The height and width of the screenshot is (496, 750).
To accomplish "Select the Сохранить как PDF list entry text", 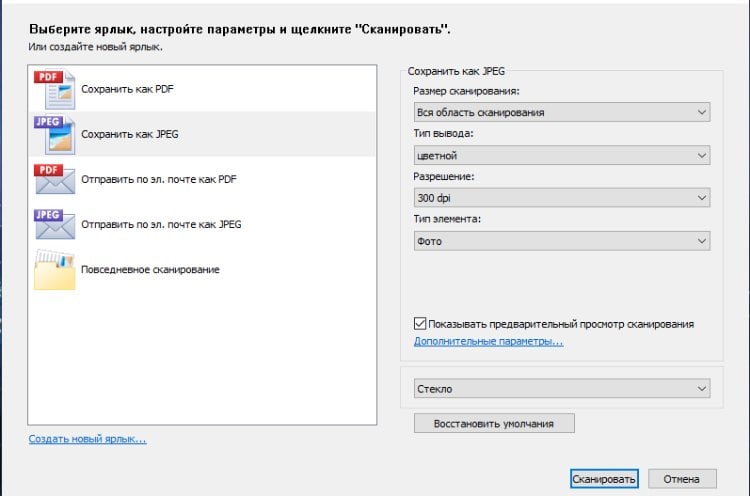I will (x=127, y=89).
